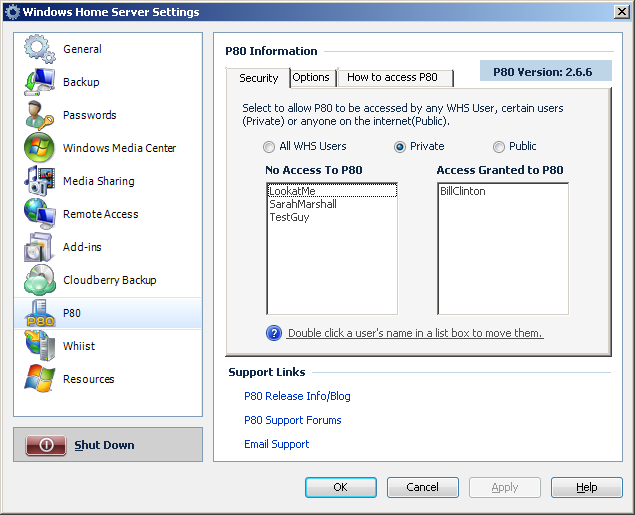Open the Whiist globe-server icon
The width and height of the screenshot is (635, 515).
39,346
